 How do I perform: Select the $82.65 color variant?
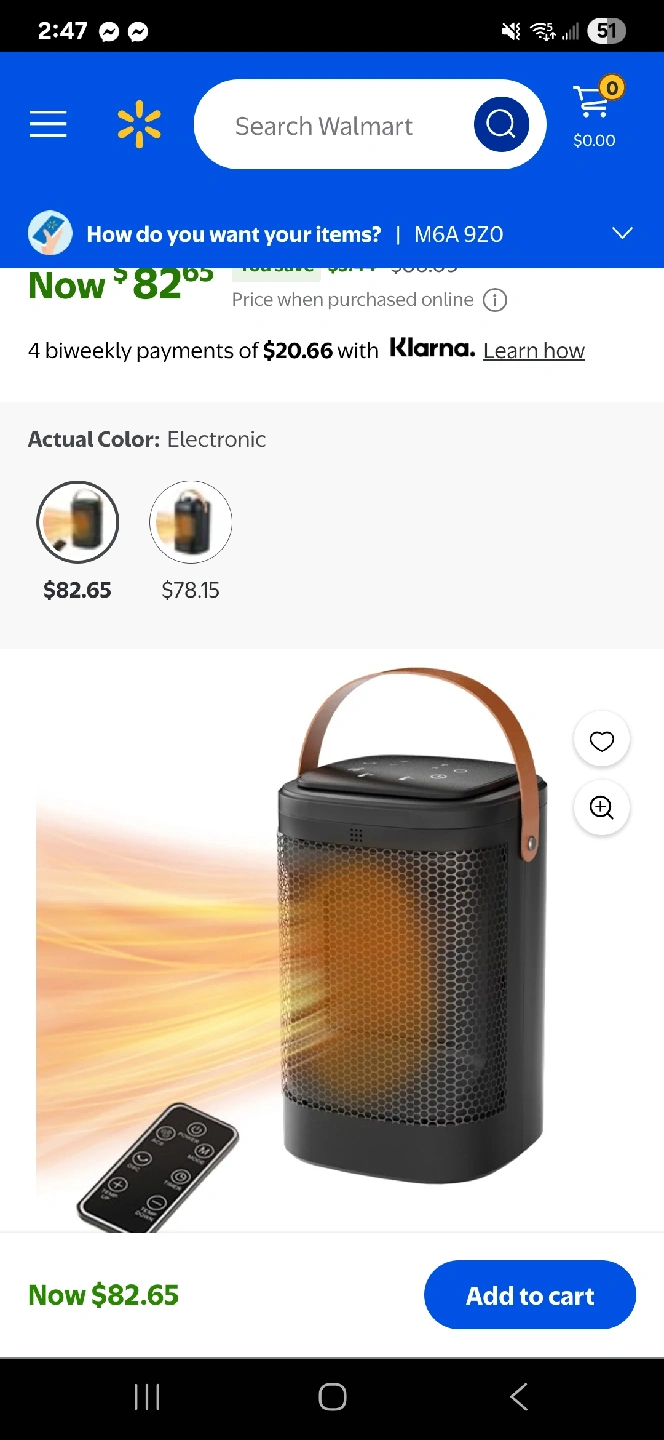(77, 522)
